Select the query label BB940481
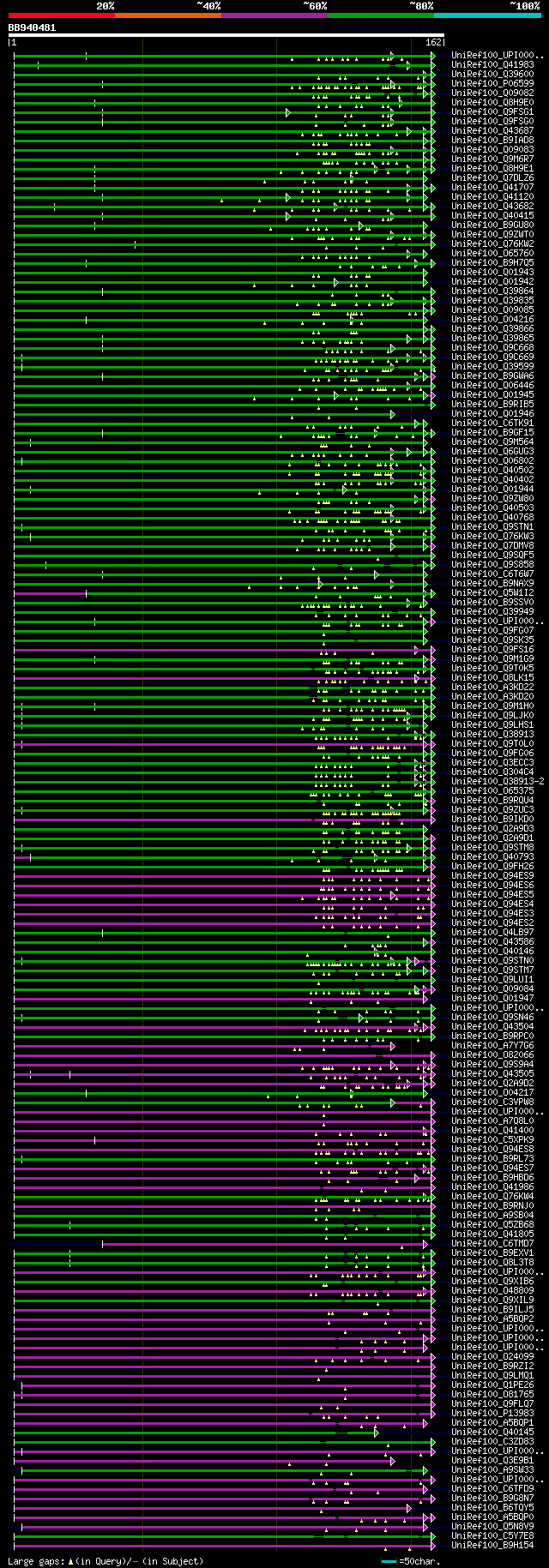 click(33, 27)
